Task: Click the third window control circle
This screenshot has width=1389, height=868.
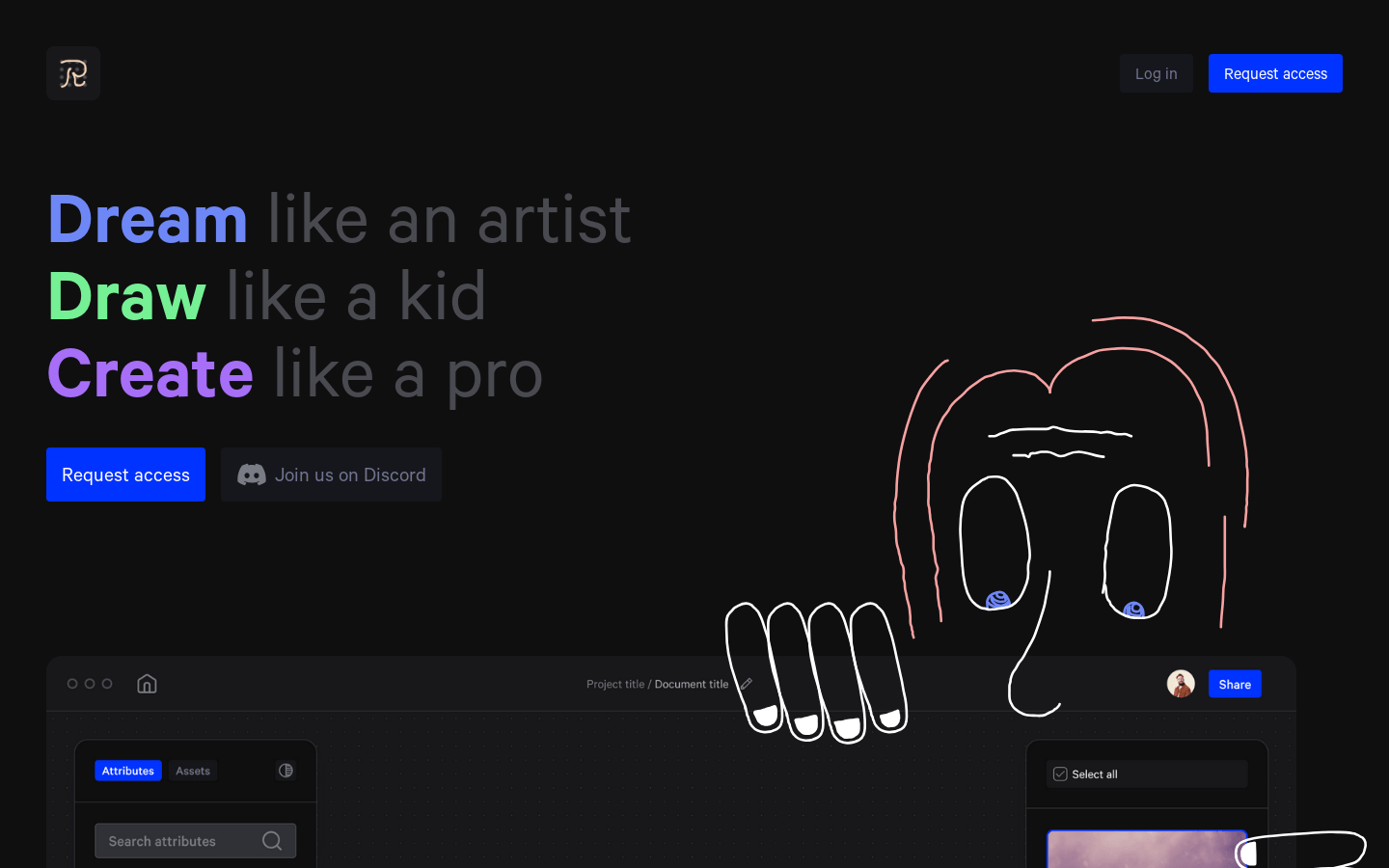Action: [107, 684]
